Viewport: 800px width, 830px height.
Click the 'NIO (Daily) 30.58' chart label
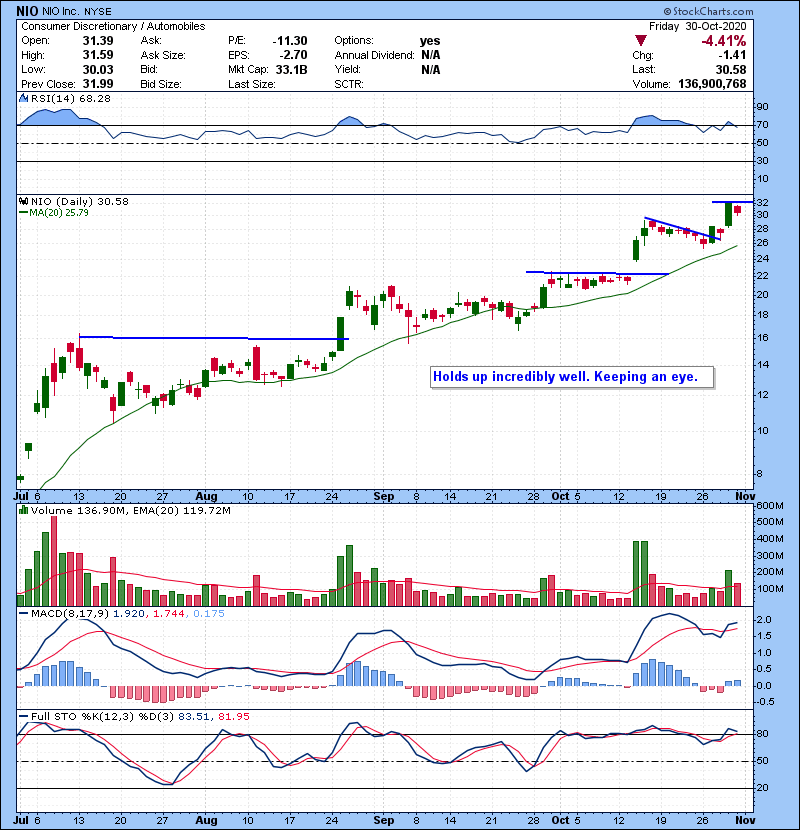(79, 201)
